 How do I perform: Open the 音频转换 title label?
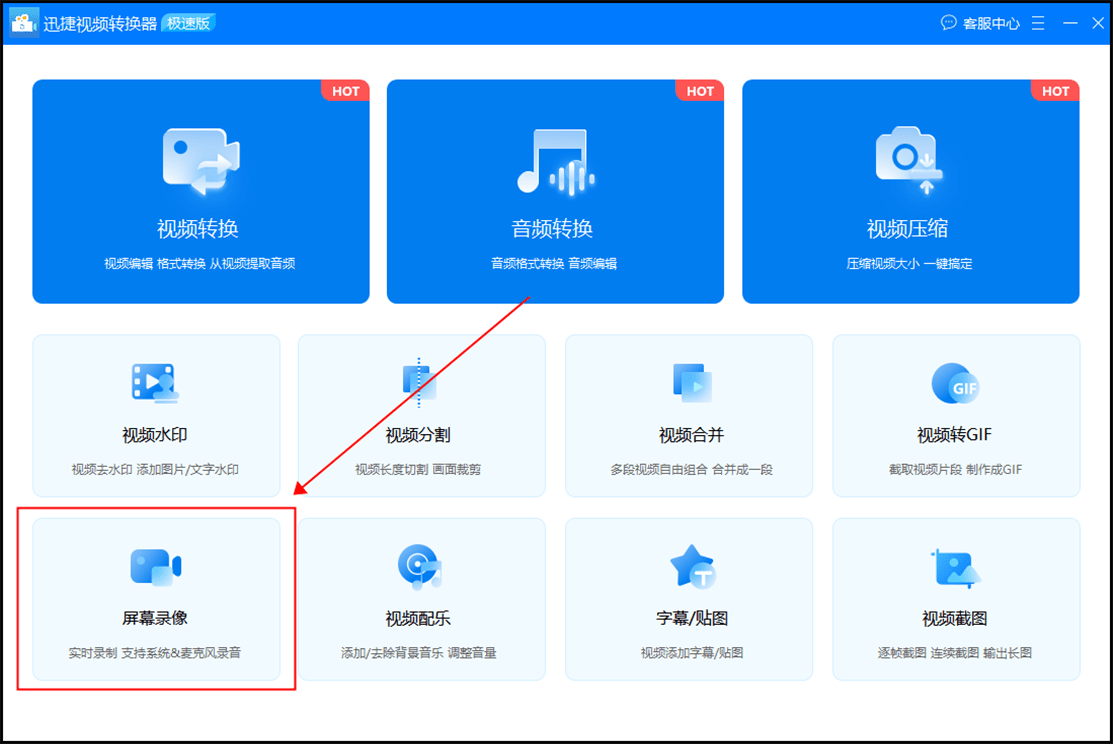[552, 229]
